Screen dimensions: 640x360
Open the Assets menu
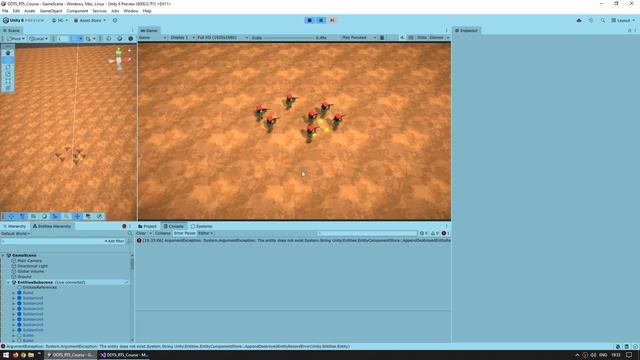(29, 11)
